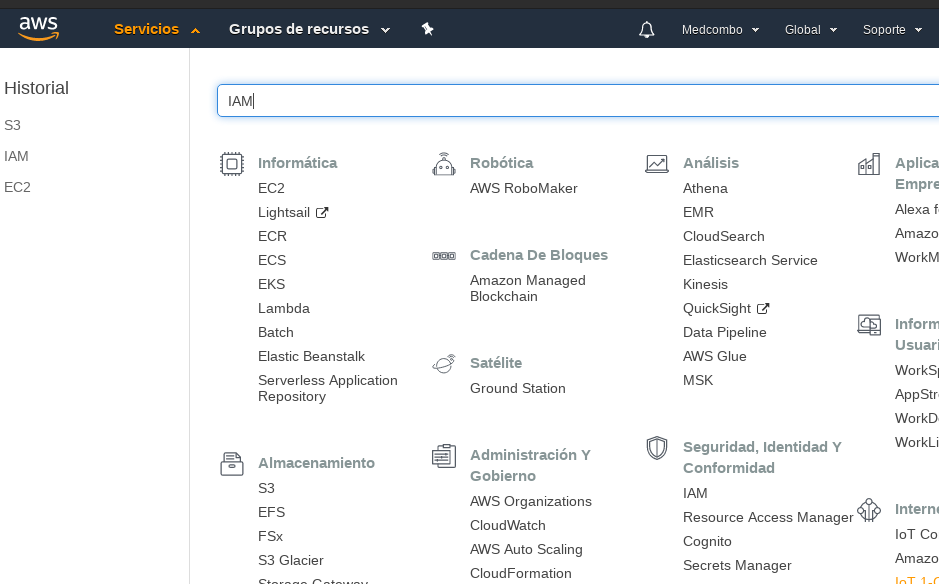939x584 pixels.
Task: Click the Satélite icon
Action: (x=443, y=364)
